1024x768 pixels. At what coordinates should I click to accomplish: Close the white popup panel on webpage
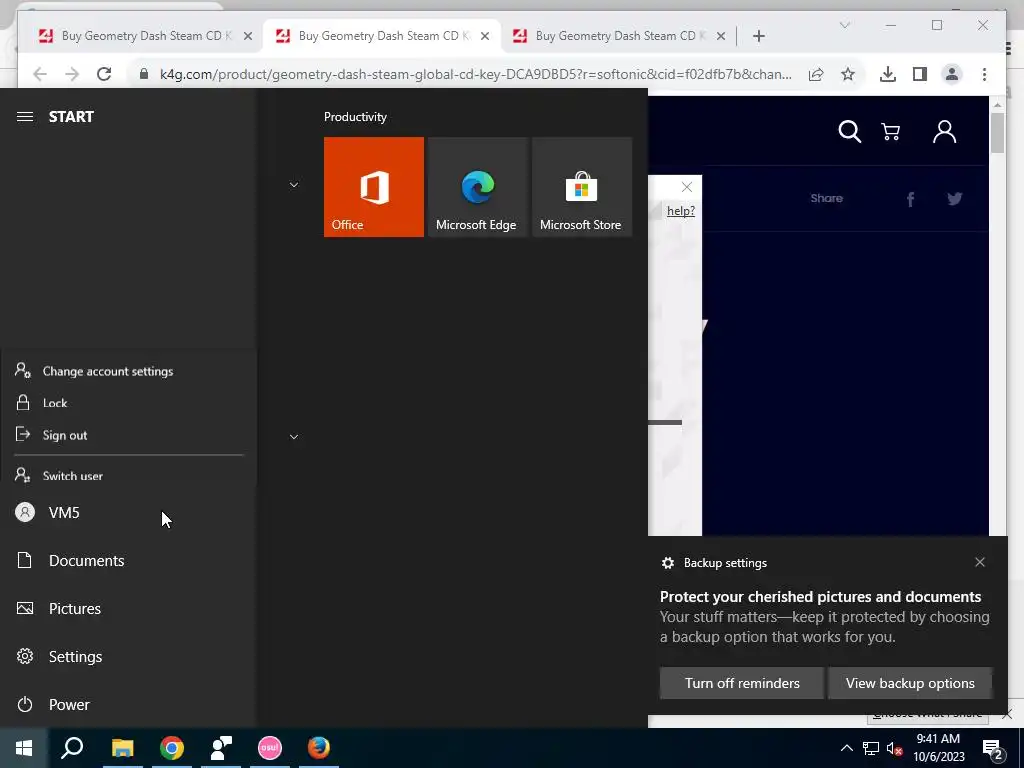pyautogui.click(x=686, y=187)
